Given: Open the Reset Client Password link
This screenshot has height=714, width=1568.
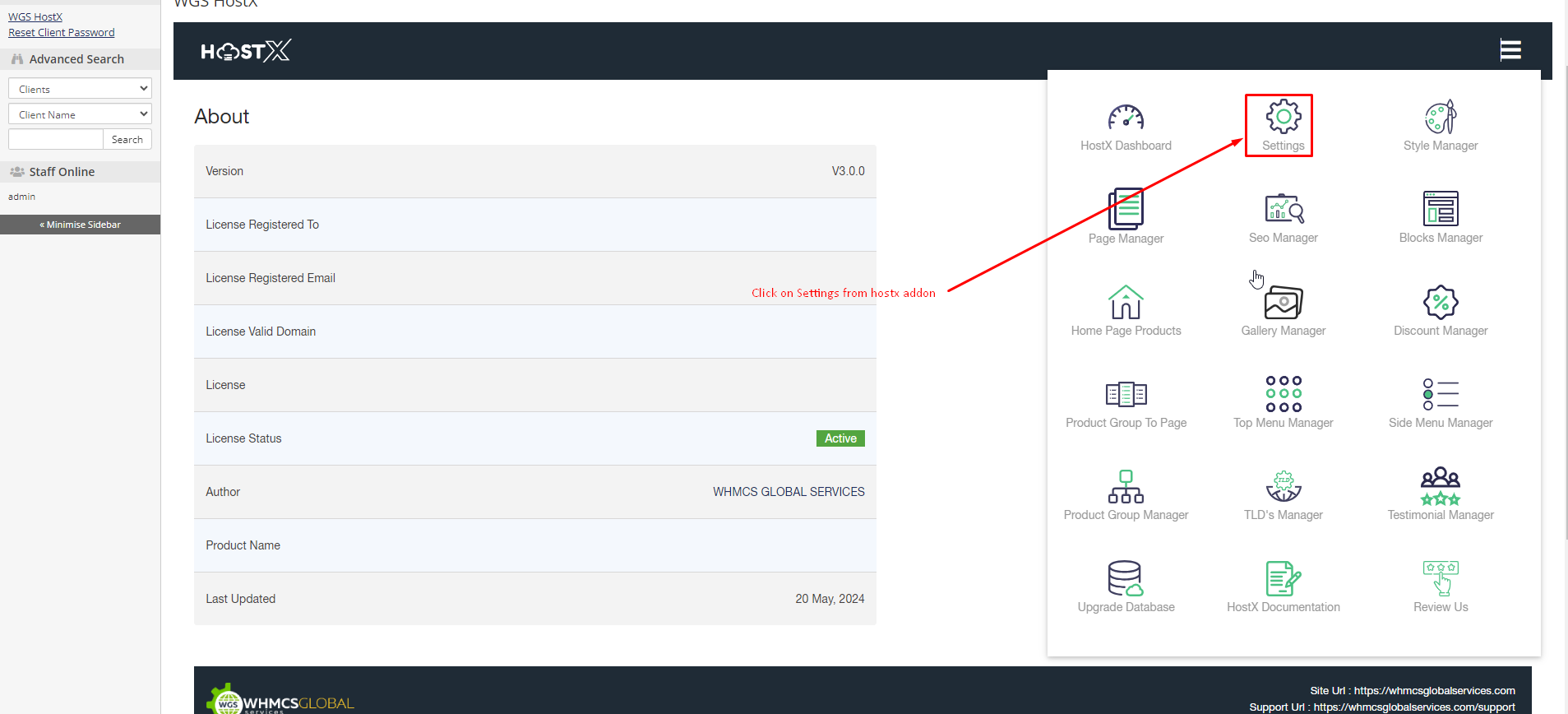Looking at the screenshot, I should (x=62, y=33).
